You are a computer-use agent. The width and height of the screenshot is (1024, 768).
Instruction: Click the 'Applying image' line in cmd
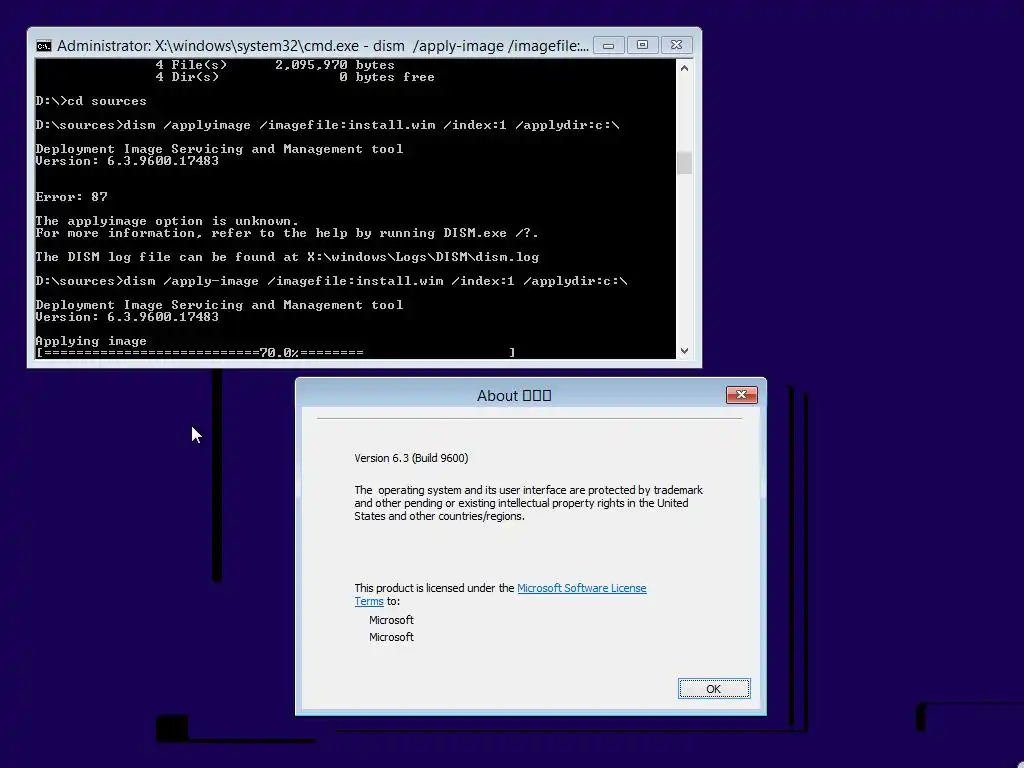pyautogui.click(x=91, y=341)
